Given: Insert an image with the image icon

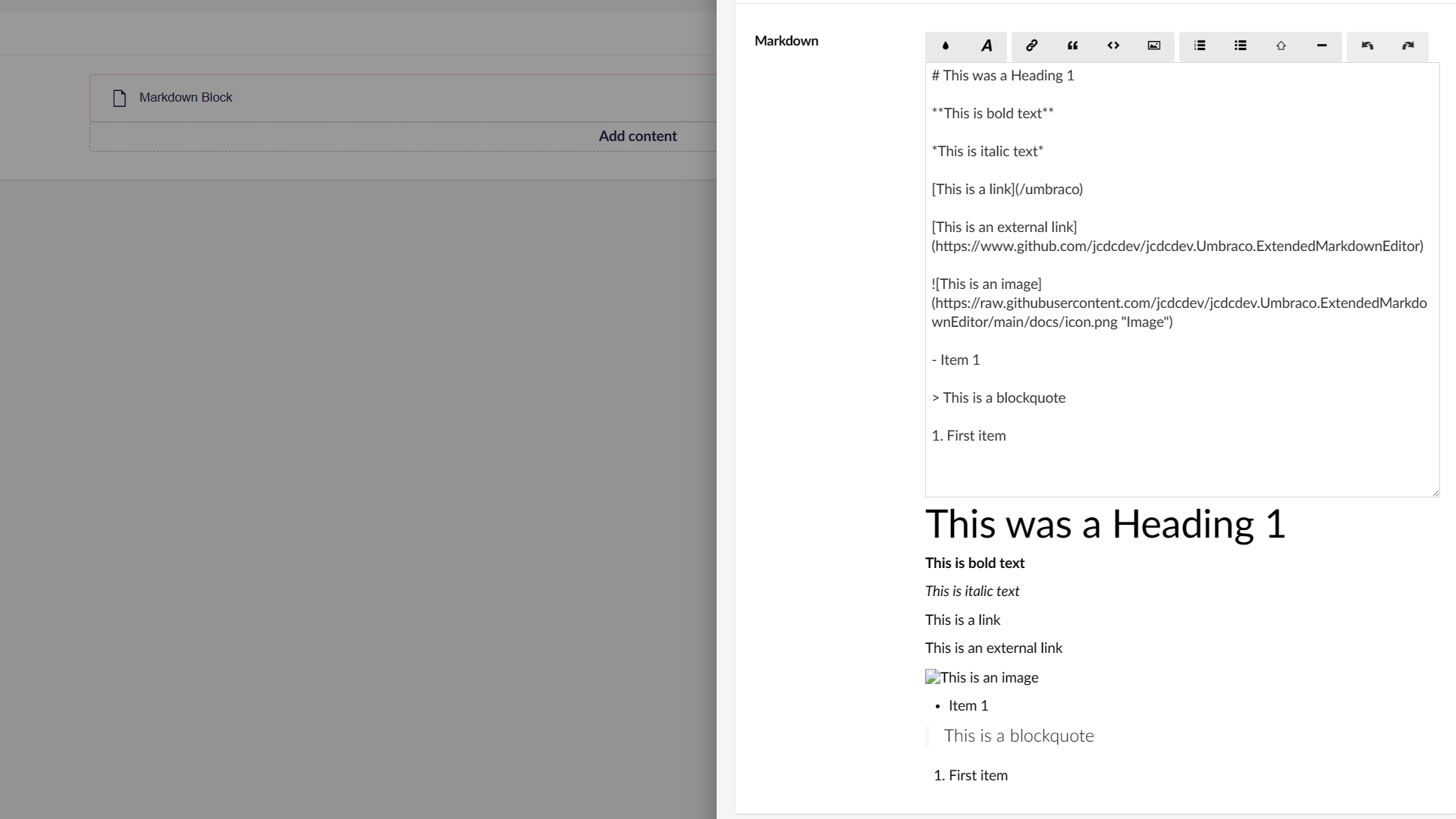Looking at the screenshot, I should click(1153, 45).
